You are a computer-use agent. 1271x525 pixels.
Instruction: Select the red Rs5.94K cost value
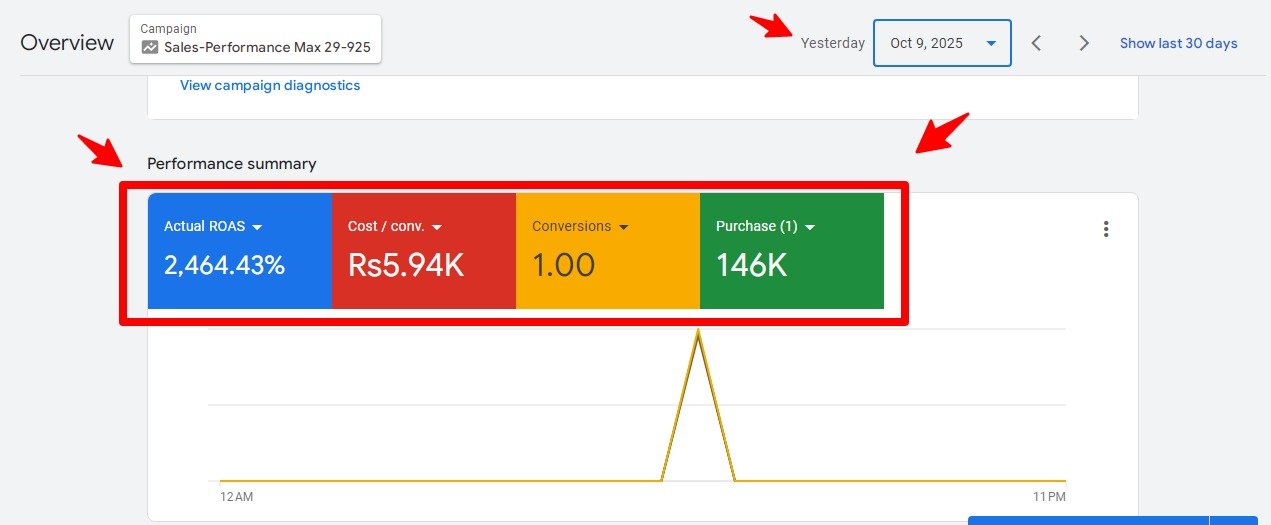click(406, 265)
